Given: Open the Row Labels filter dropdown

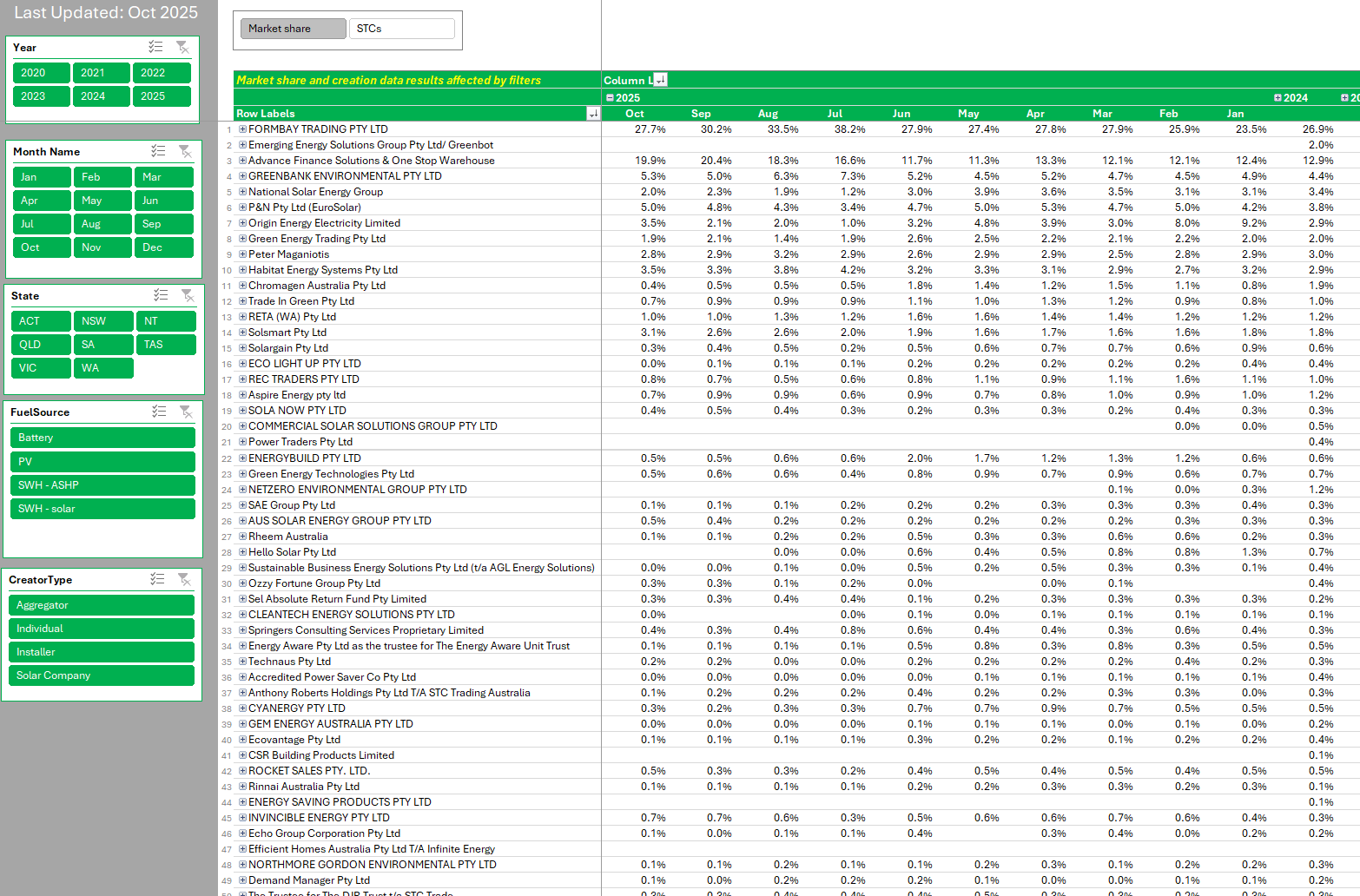Looking at the screenshot, I should click(593, 114).
